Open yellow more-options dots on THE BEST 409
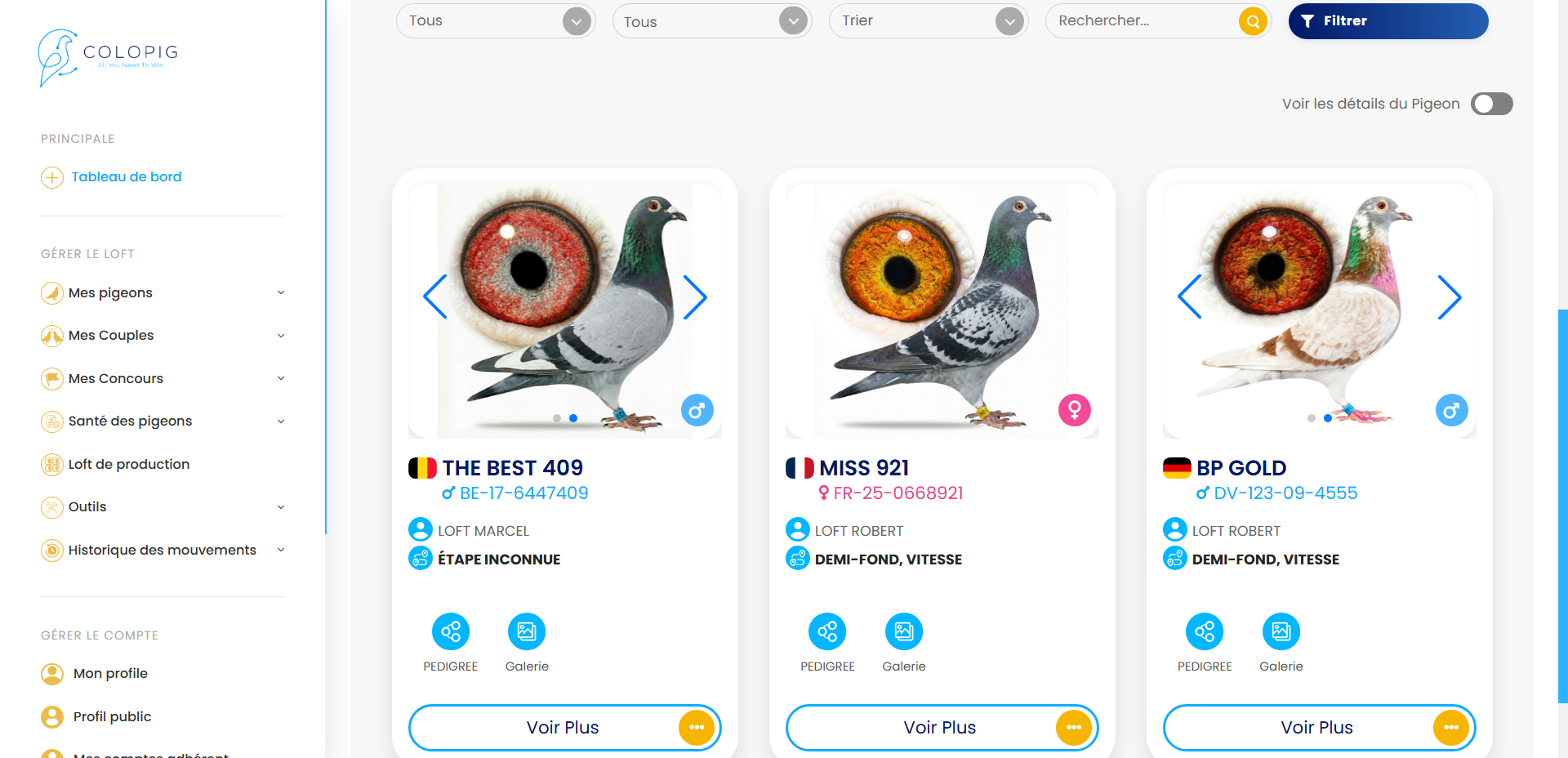Viewport: 1568px width, 758px height. pyautogui.click(x=697, y=727)
